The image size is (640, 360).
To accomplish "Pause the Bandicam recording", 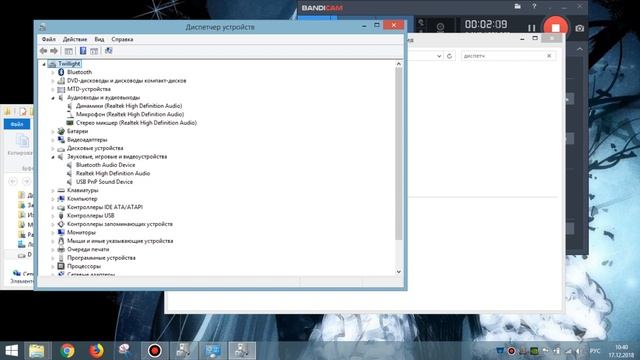I will point(531,28).
